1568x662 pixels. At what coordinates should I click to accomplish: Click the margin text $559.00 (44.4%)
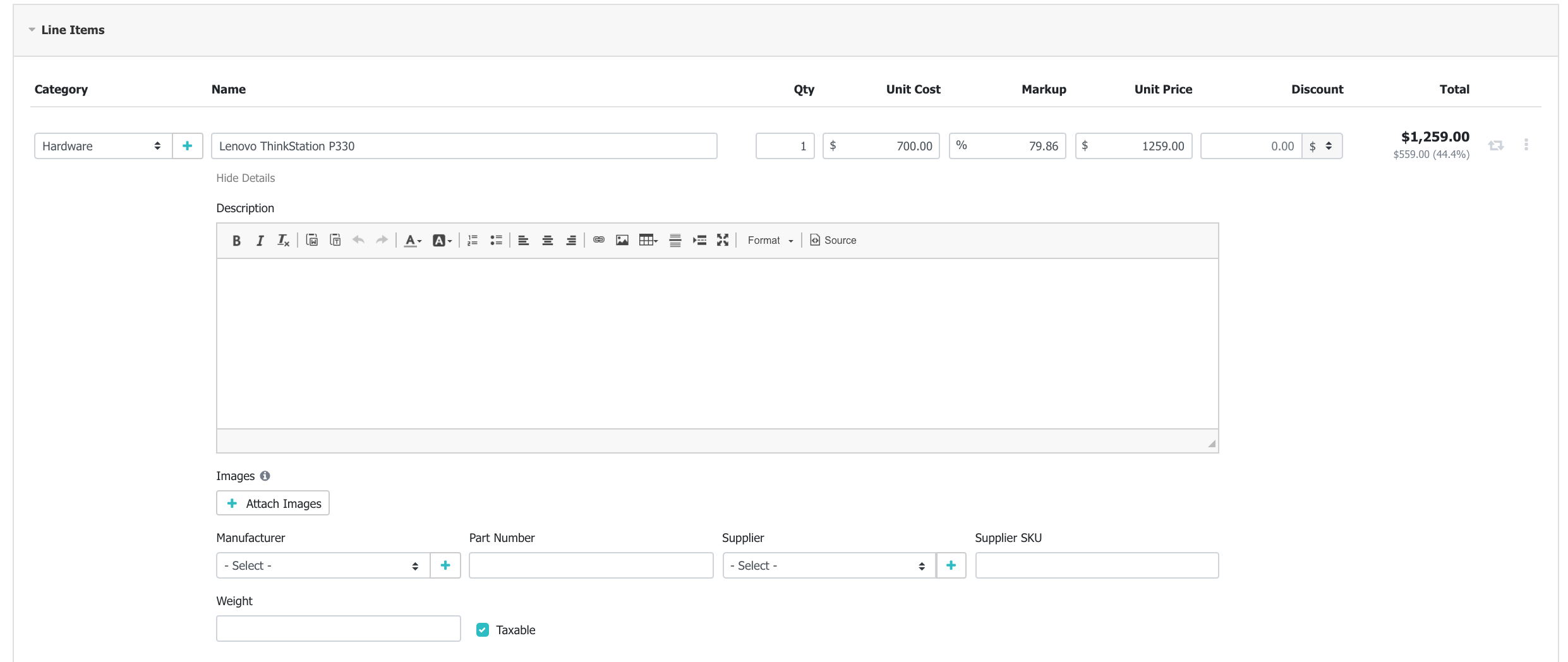[x=1432, y=154]
